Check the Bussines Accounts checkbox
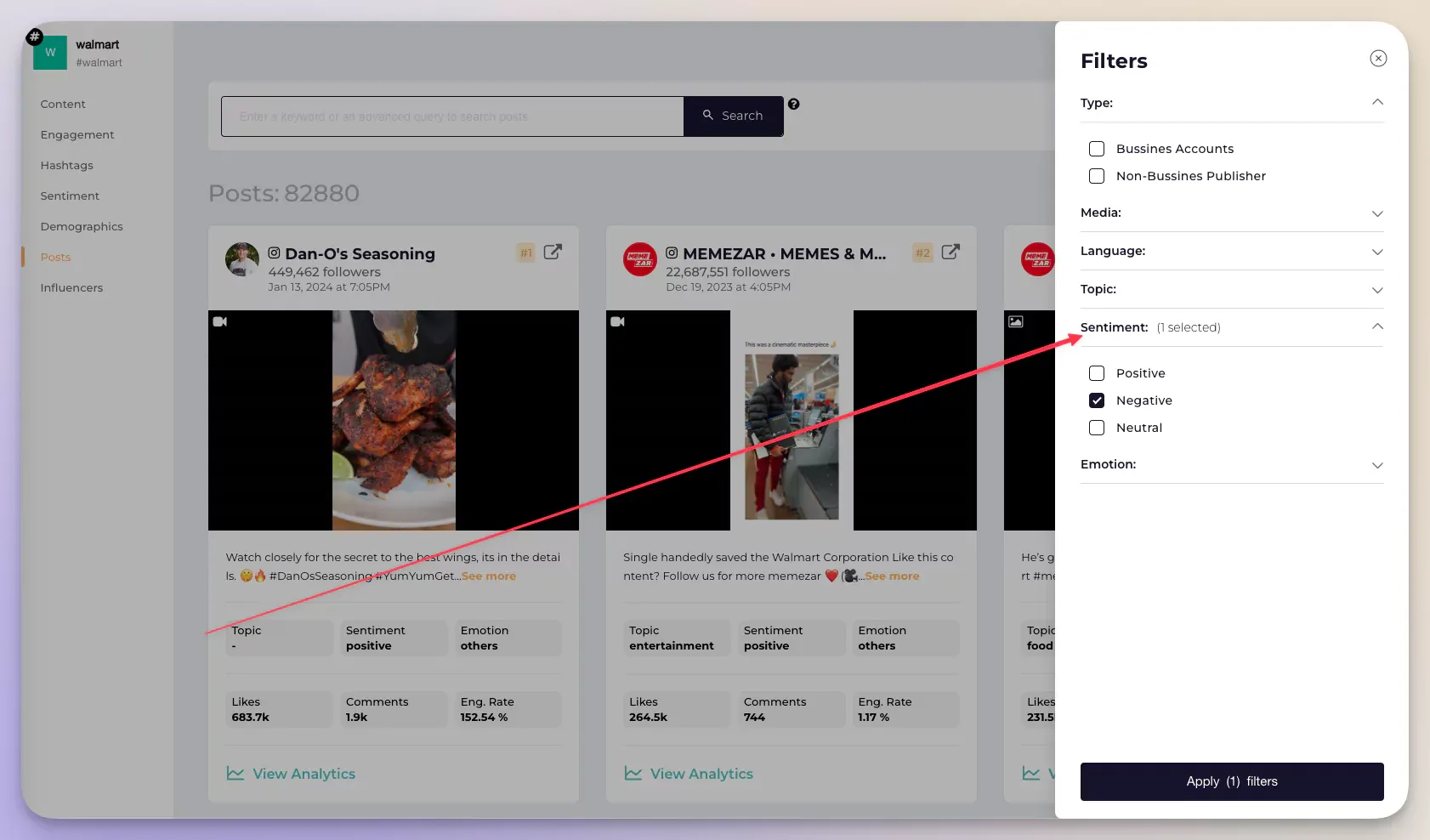 click(1097, 149)
